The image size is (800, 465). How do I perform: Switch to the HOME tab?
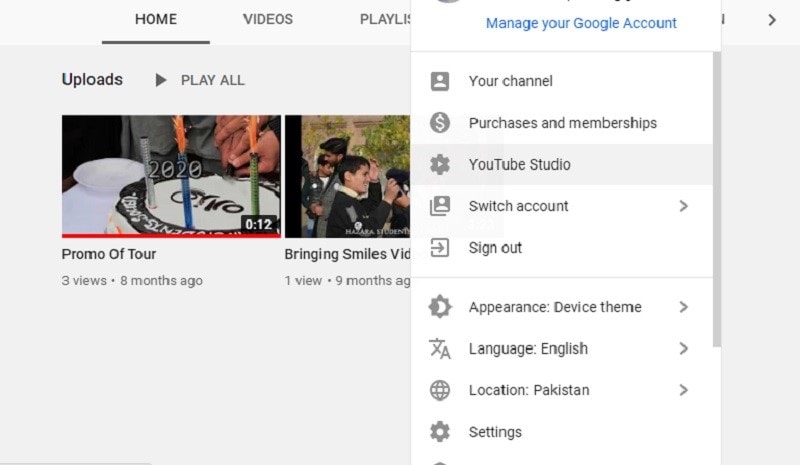coord(156,19)
